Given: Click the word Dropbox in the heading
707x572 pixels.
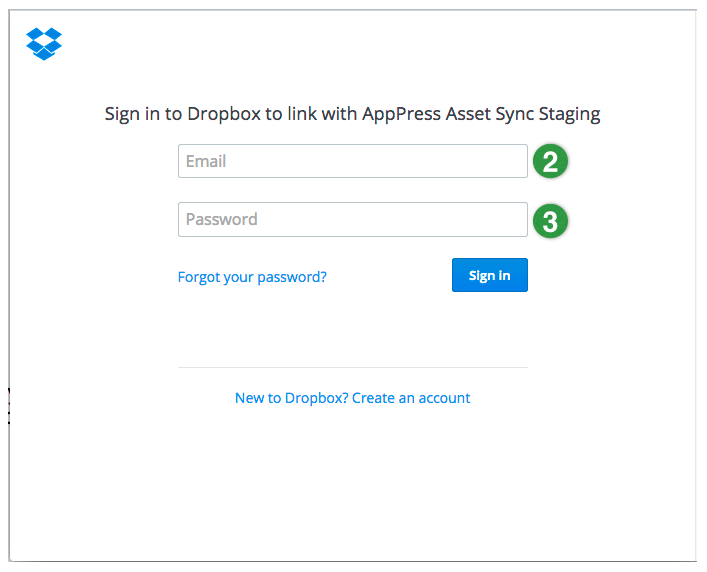Looking at the screenshot, I should point(224,114).
